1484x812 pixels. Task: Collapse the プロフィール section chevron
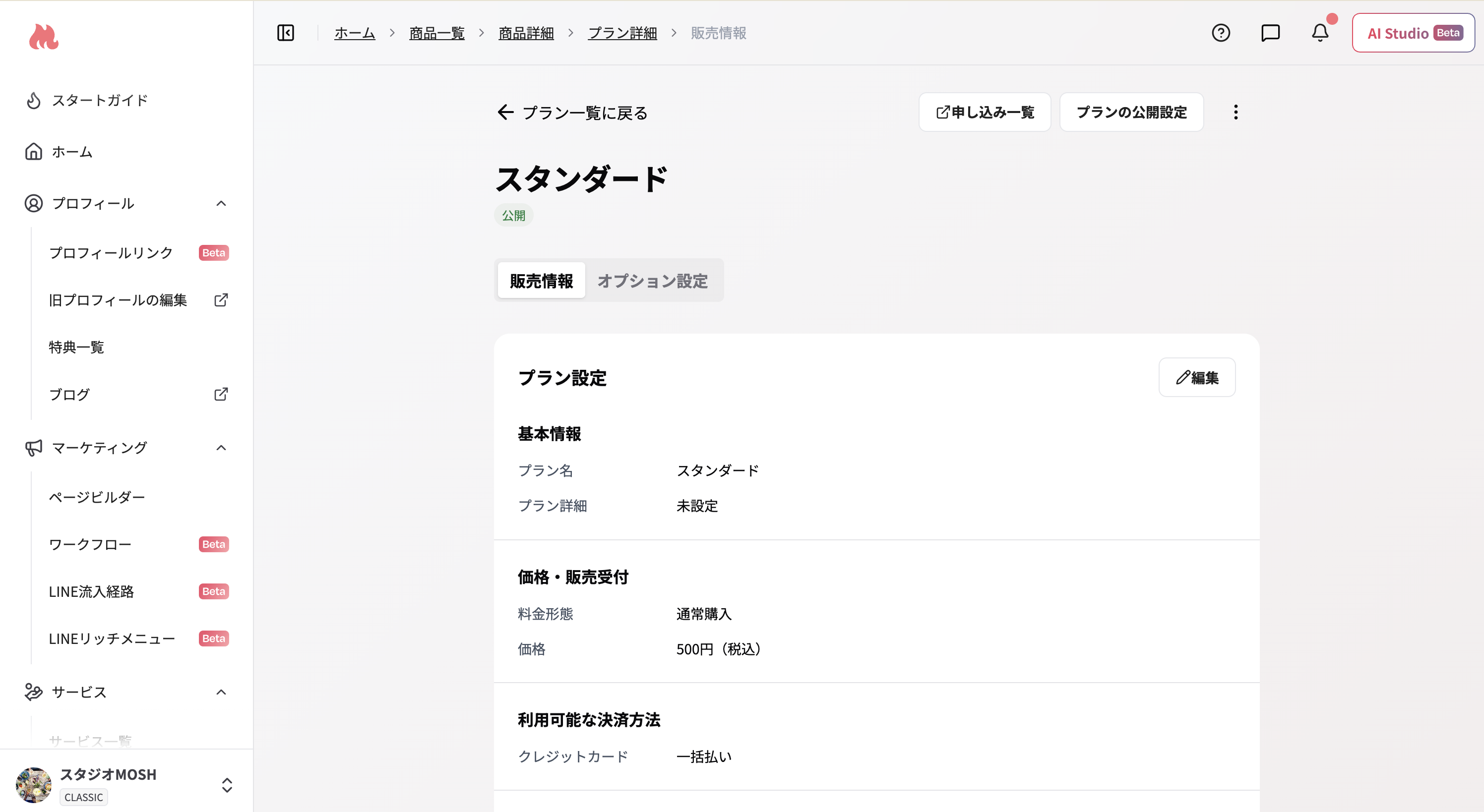[221, 203]
